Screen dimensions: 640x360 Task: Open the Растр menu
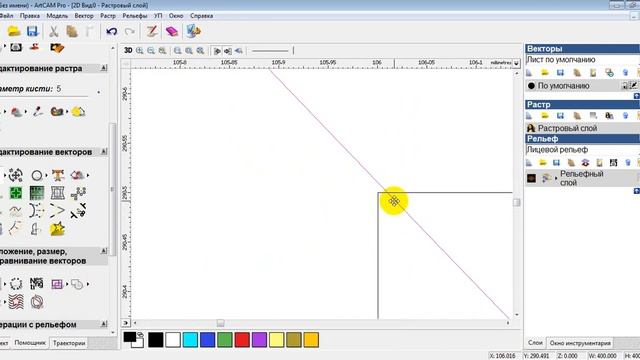(108, 16)
